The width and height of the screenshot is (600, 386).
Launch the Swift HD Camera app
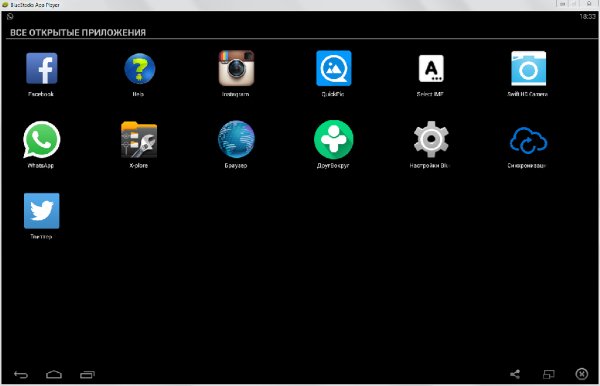(x=528, y=68)
